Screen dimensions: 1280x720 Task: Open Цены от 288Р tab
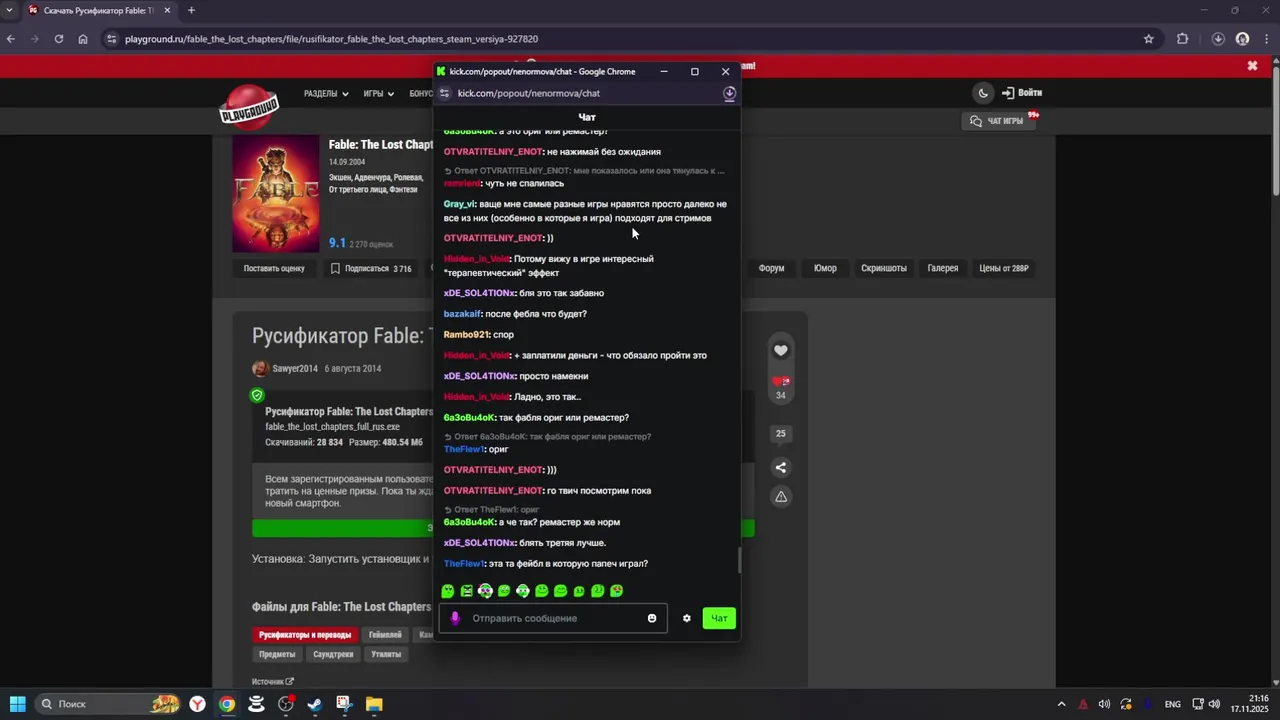pos(1004,268)
